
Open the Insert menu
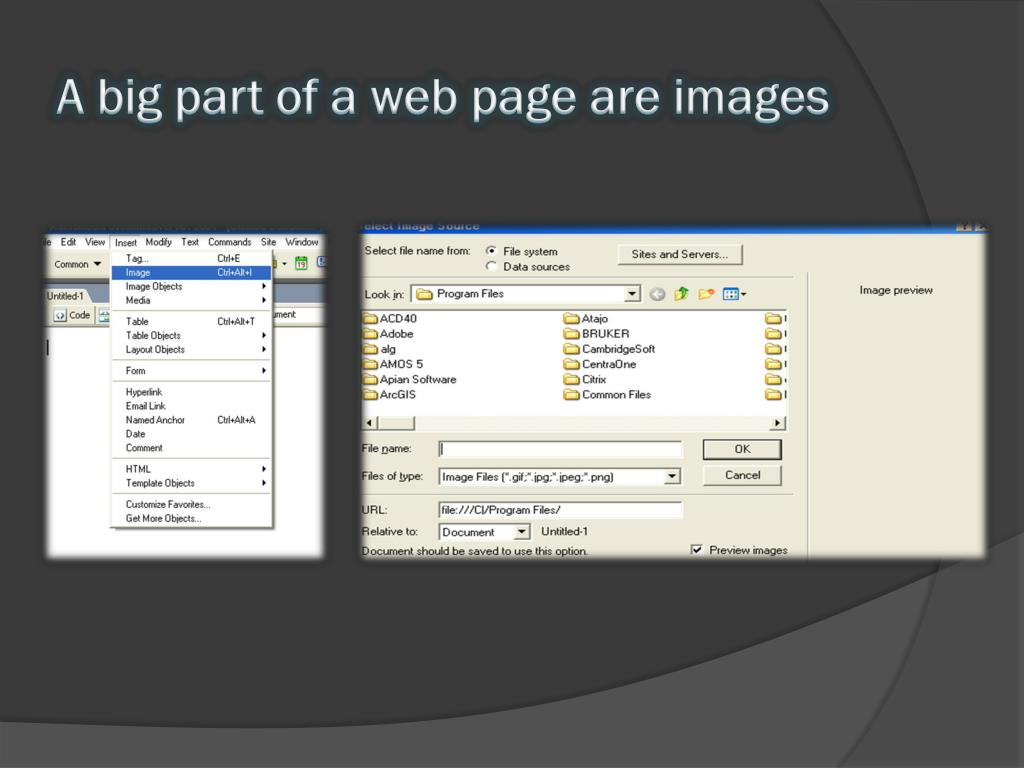click(x=126, y=242)
